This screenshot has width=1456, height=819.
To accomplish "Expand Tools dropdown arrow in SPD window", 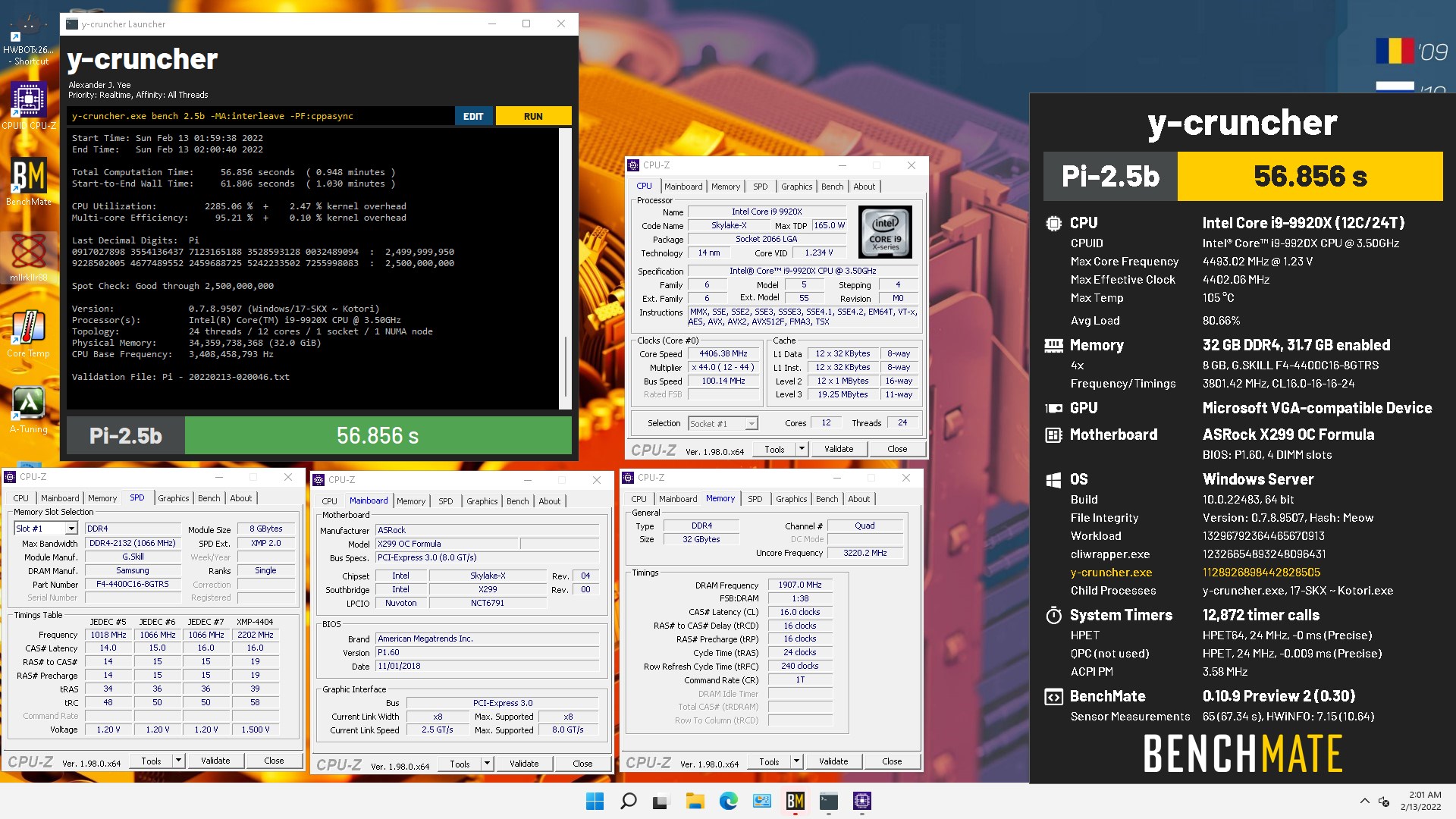I will point(178,761).
